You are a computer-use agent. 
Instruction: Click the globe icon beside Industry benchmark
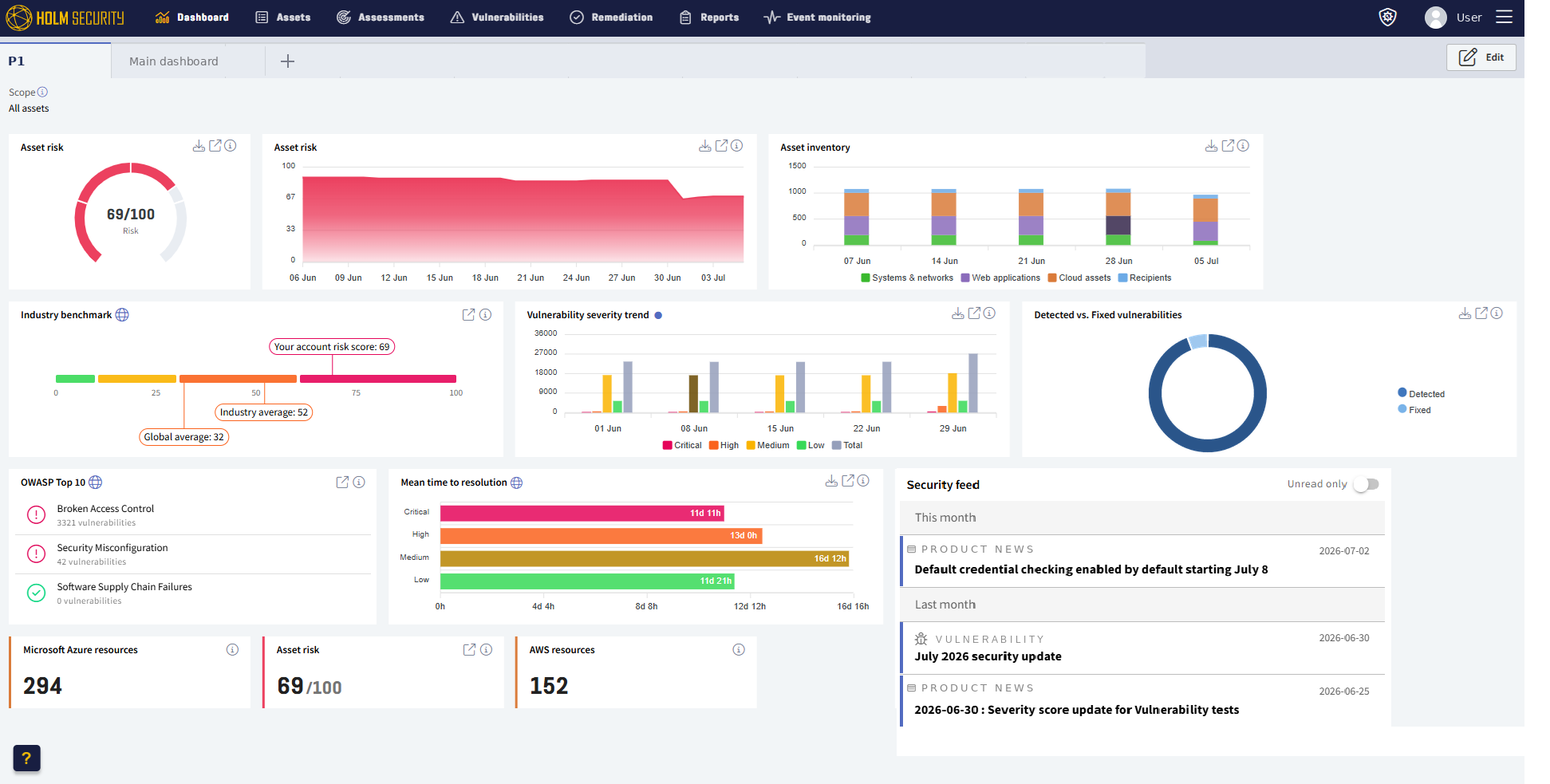122,315
